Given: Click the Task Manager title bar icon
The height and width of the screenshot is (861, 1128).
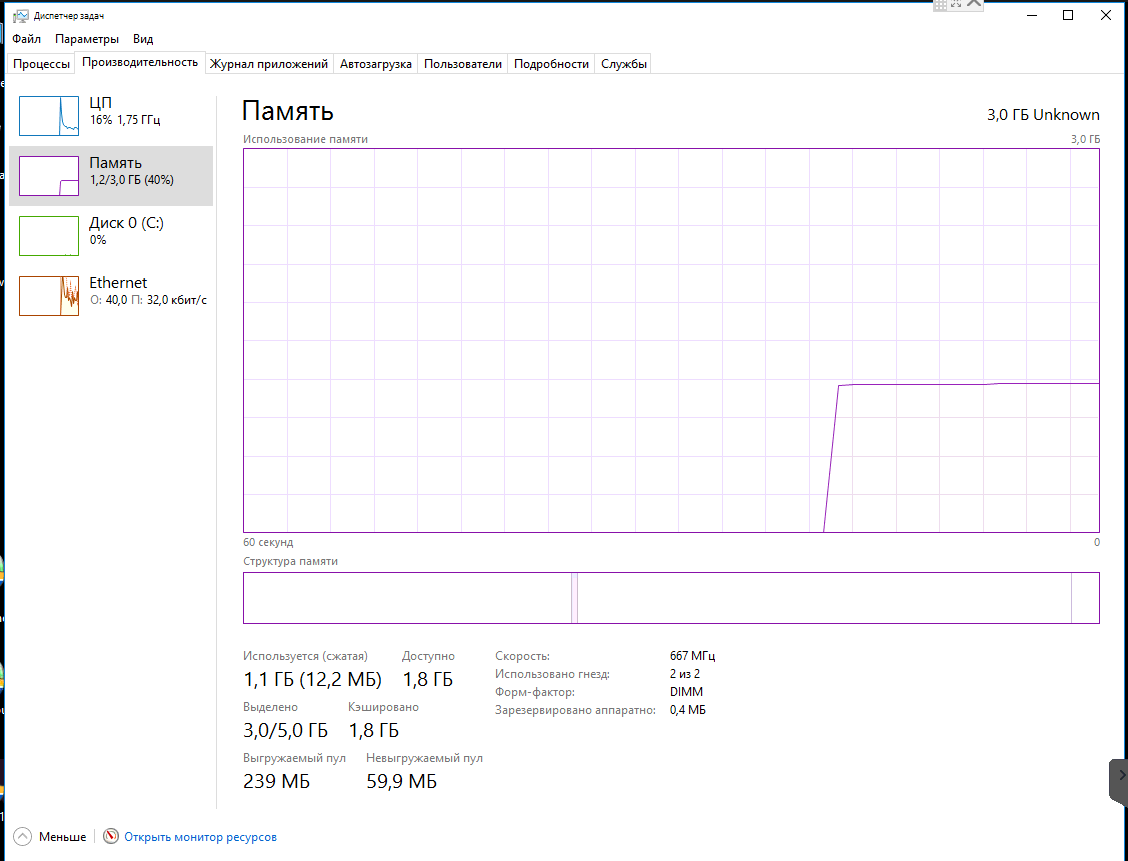Looking at the screenshot, I should click(20, 16).
